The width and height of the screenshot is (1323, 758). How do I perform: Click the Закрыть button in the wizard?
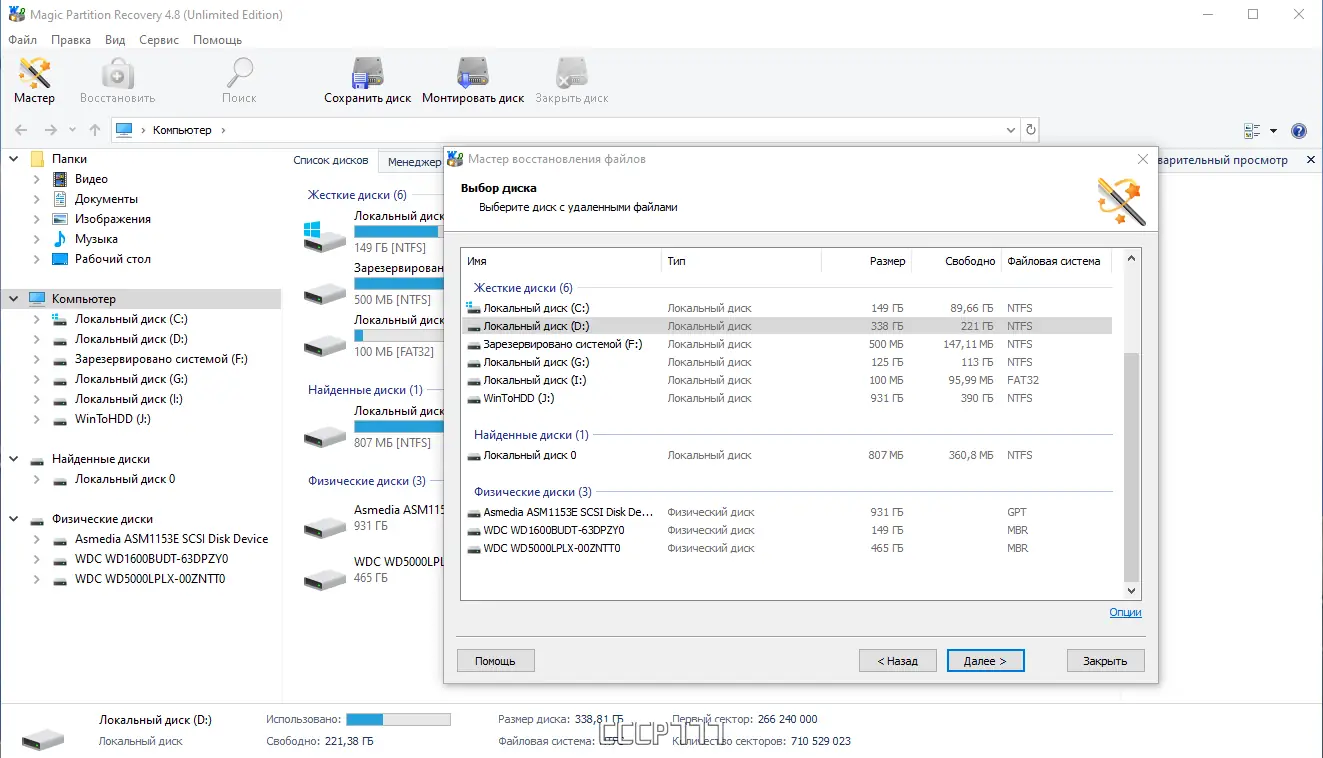1105,661
